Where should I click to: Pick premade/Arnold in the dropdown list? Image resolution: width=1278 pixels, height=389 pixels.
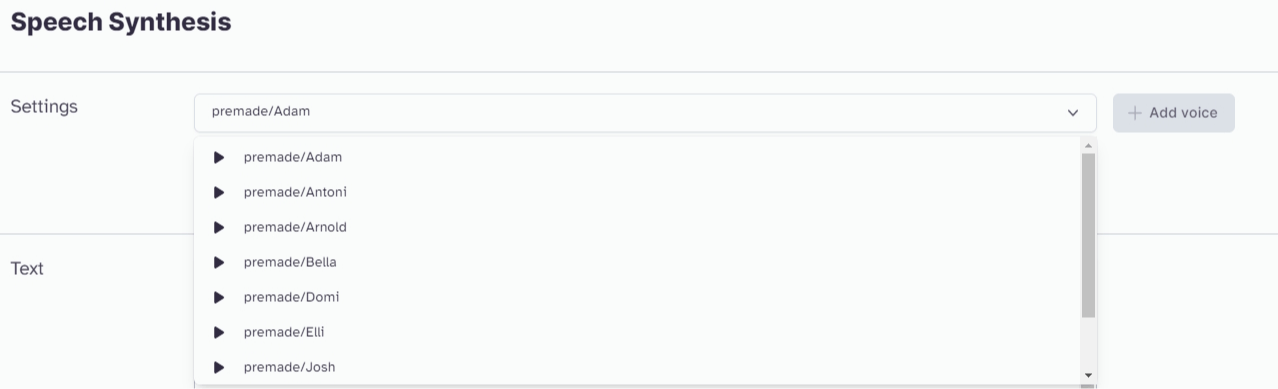[638, 227]
